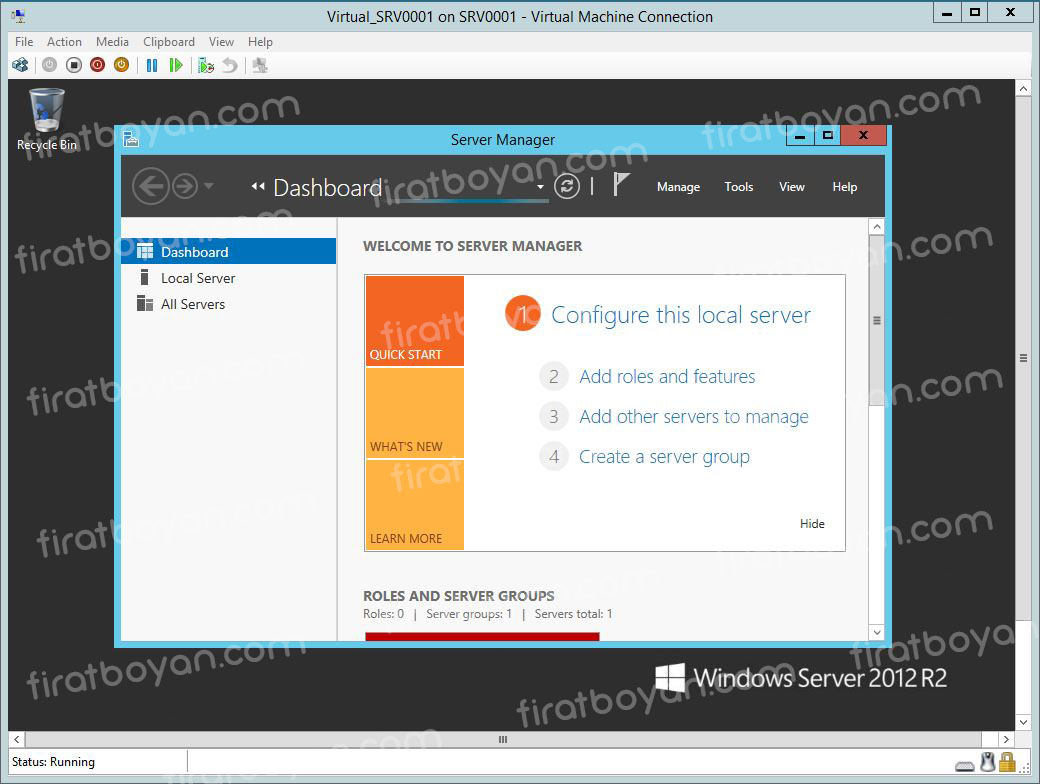
Task: Open the Clipboard menu
Action: [169, 42]
